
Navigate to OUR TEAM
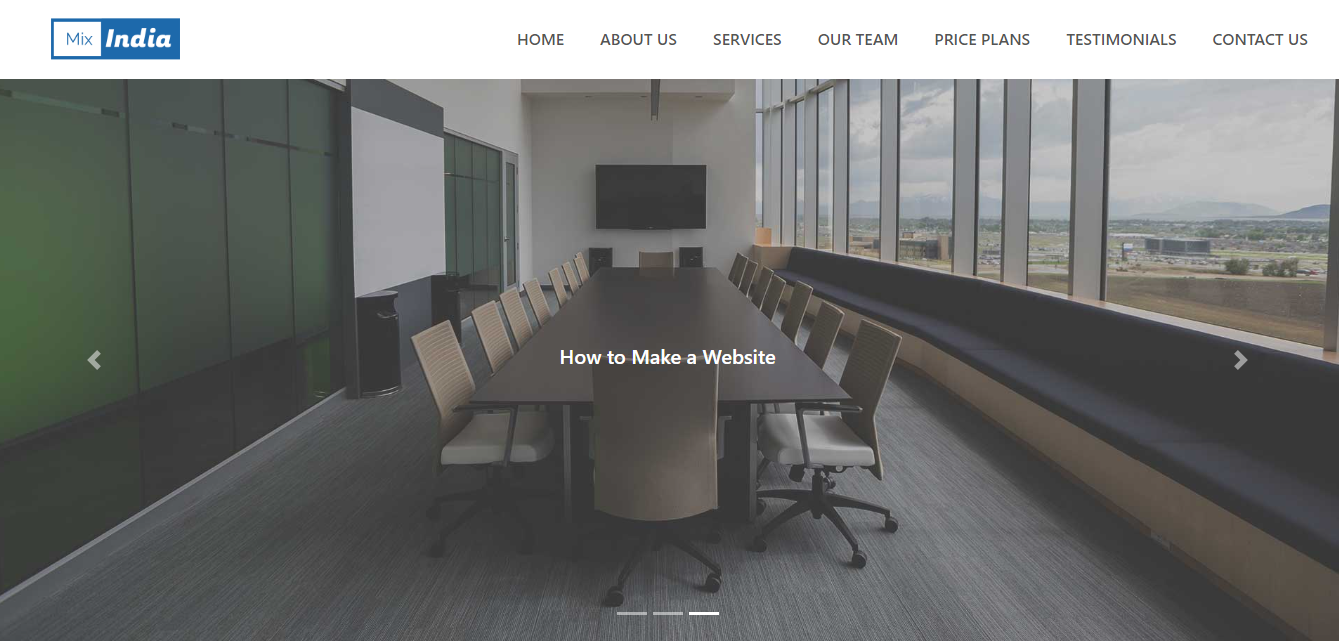point(858,40)
